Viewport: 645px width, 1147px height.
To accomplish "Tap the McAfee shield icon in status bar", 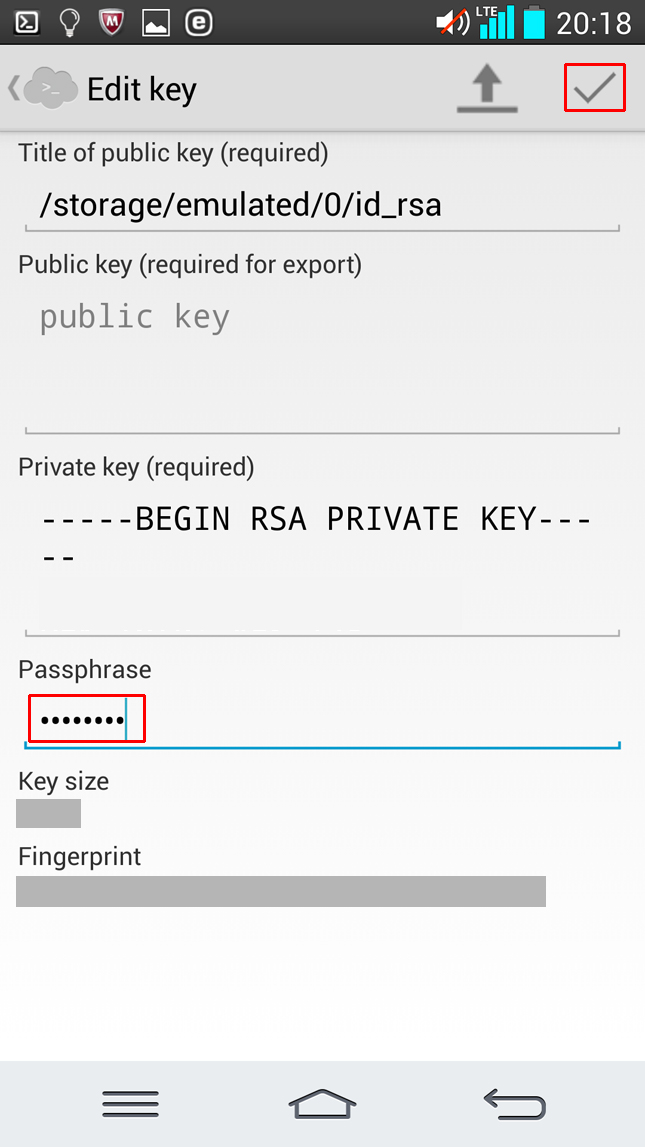I will (112, 22).
